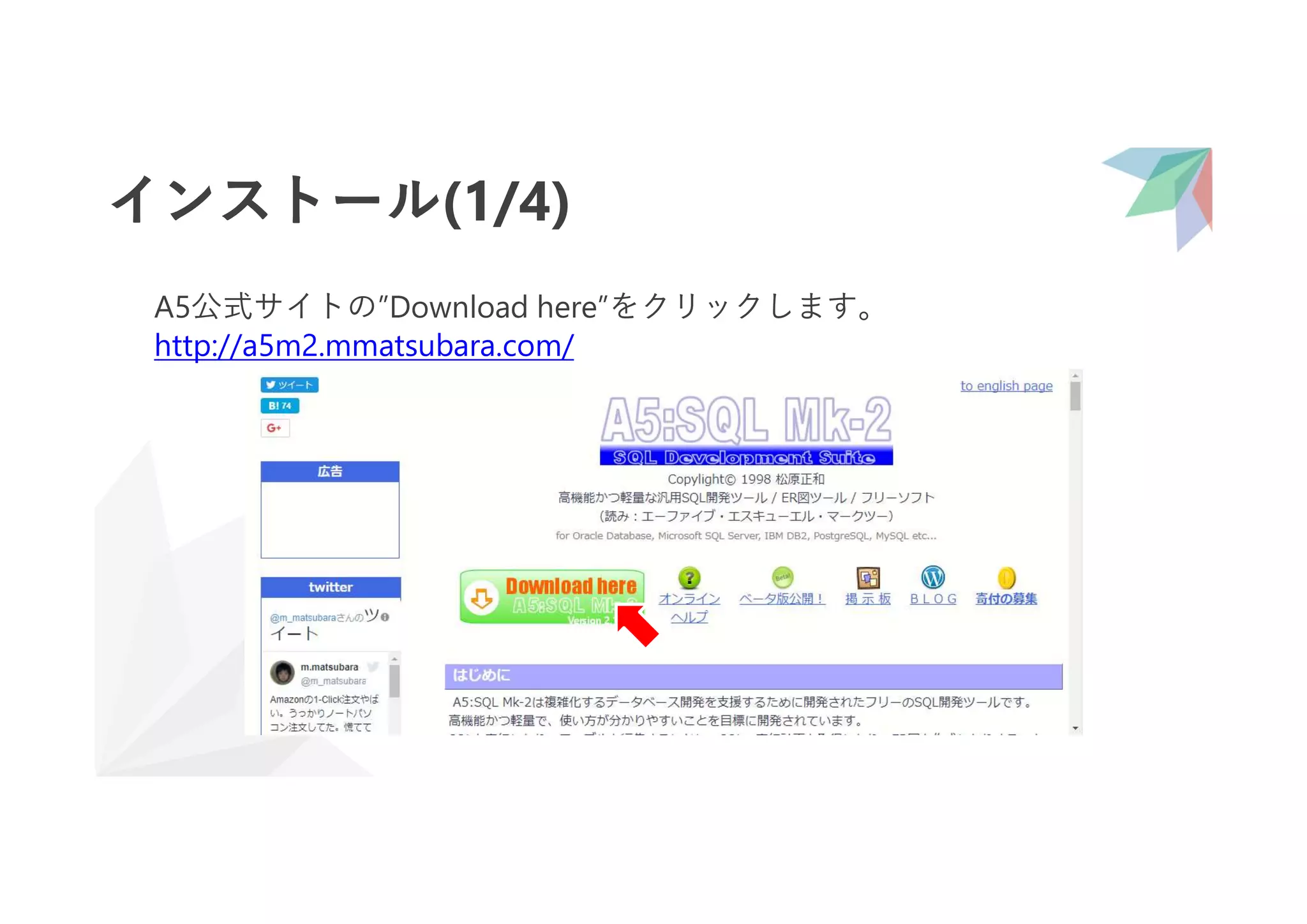The image size is (1307, 924).
Task: Click the Beta version round icon
Action: coord(782,578)
